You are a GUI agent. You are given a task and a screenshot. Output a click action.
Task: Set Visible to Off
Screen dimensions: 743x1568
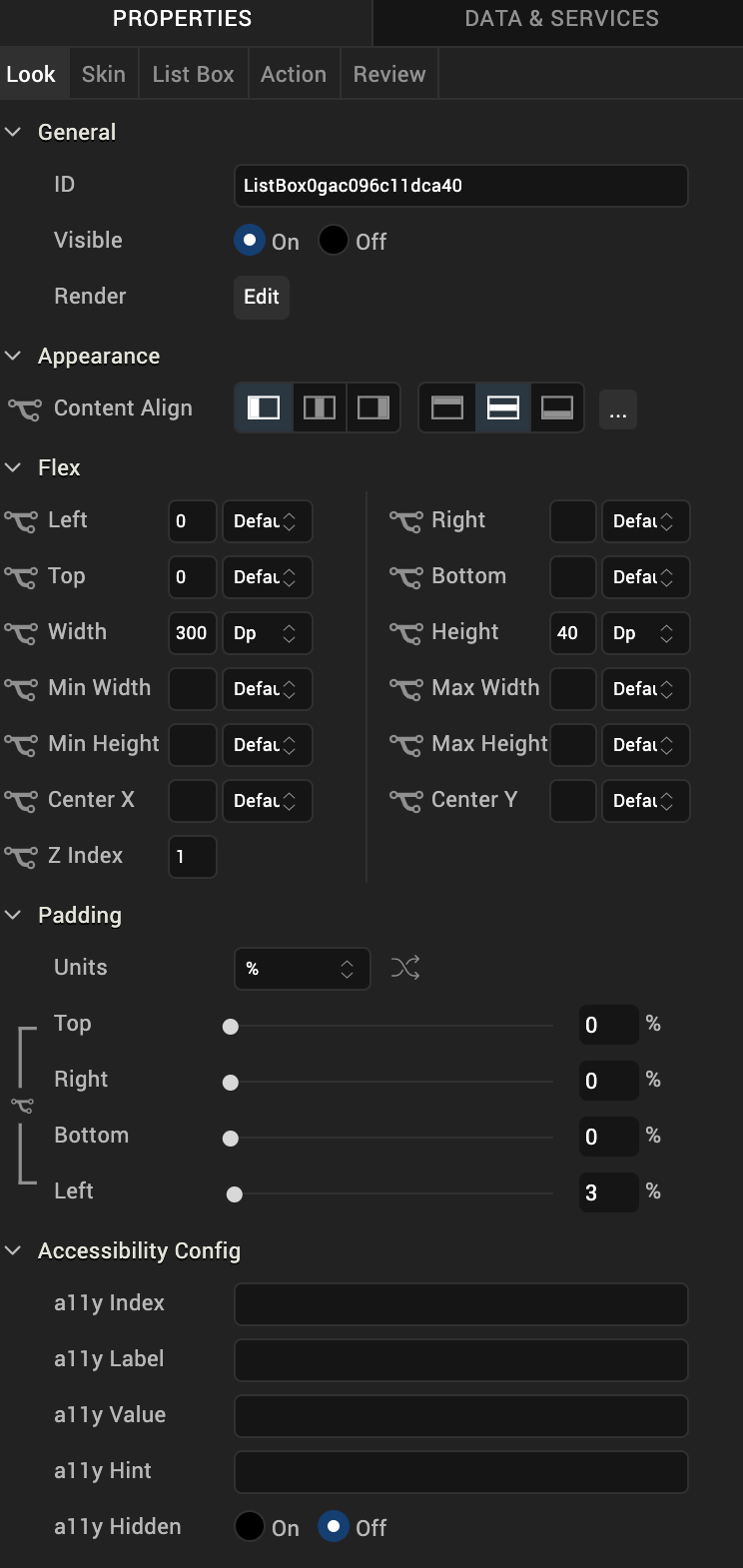[x=334, y=241]
